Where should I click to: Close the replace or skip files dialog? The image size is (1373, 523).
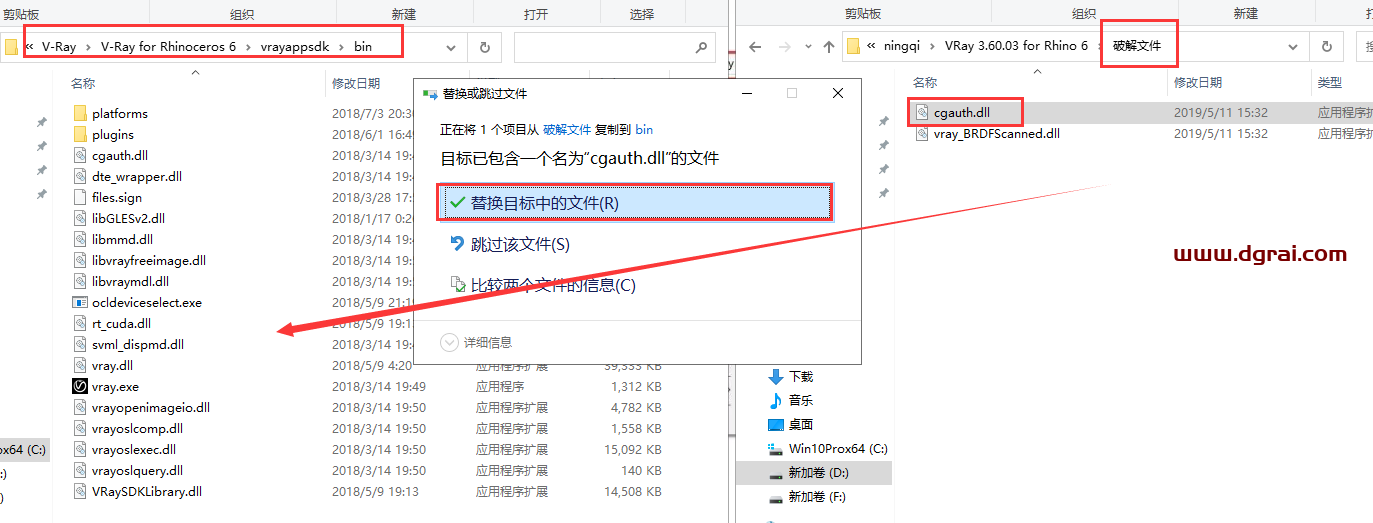click(838, 93)
